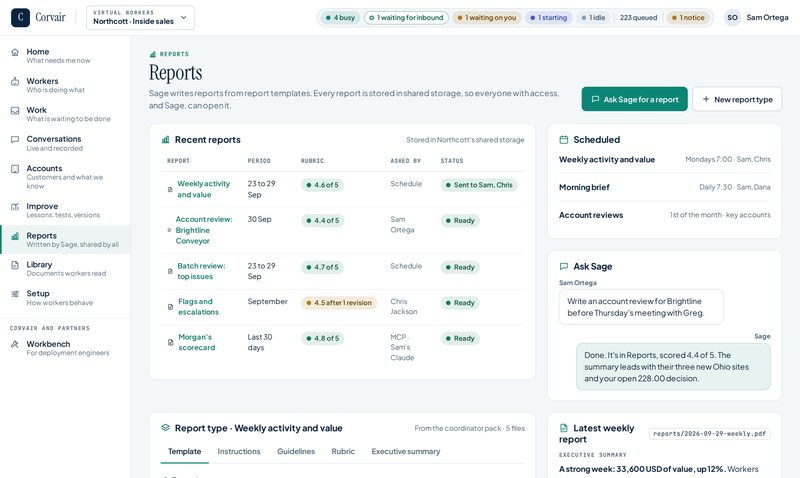800x478 pixels.
Task: Click the Recent reports chart icon
Action: [165, 140]
